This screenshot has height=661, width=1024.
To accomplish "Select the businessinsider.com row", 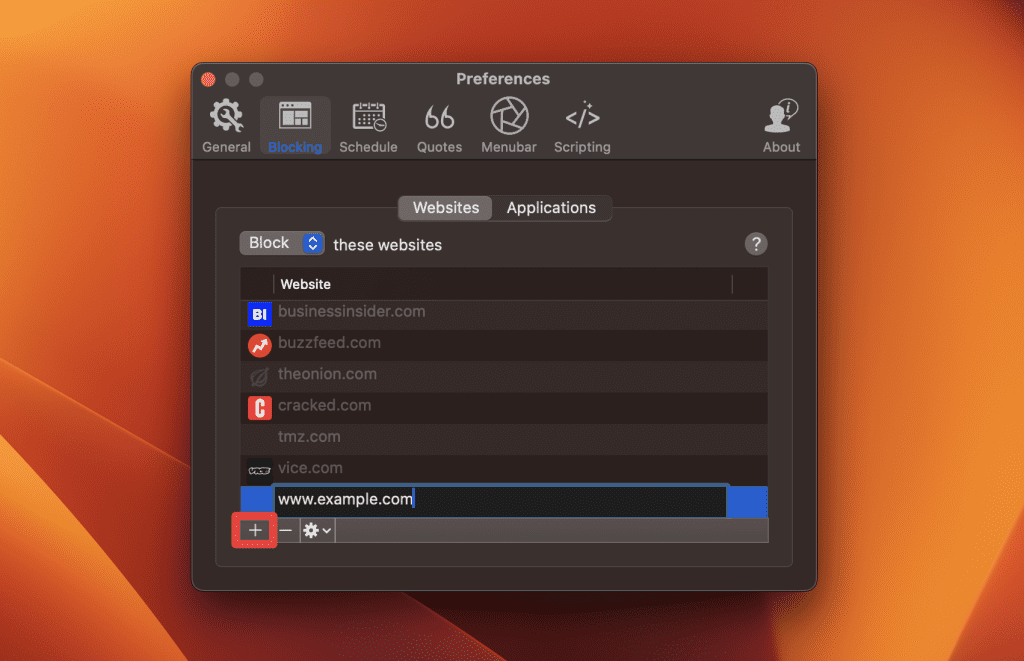I will coord(504,314).
